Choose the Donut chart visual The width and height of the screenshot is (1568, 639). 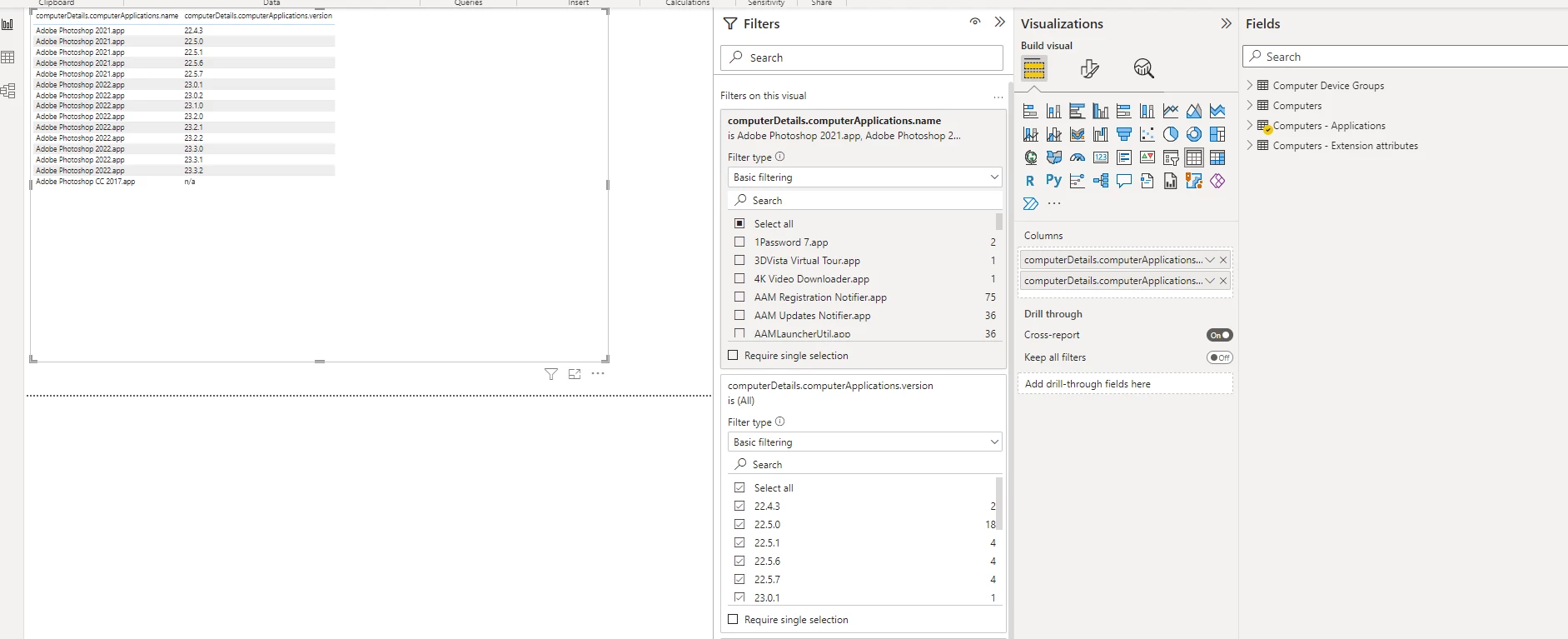pos(1194,134)
